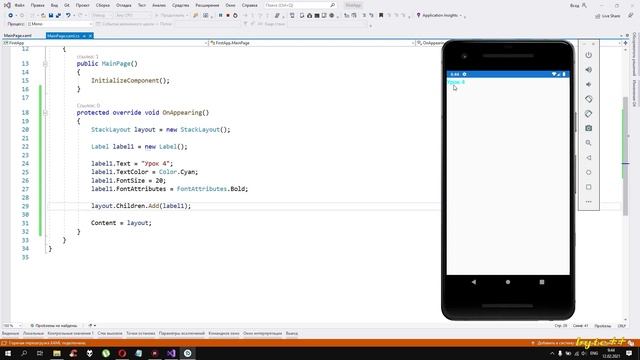Click the Save icon in toolbar
The width and height of the screenshot is (640, 360).
51,16
